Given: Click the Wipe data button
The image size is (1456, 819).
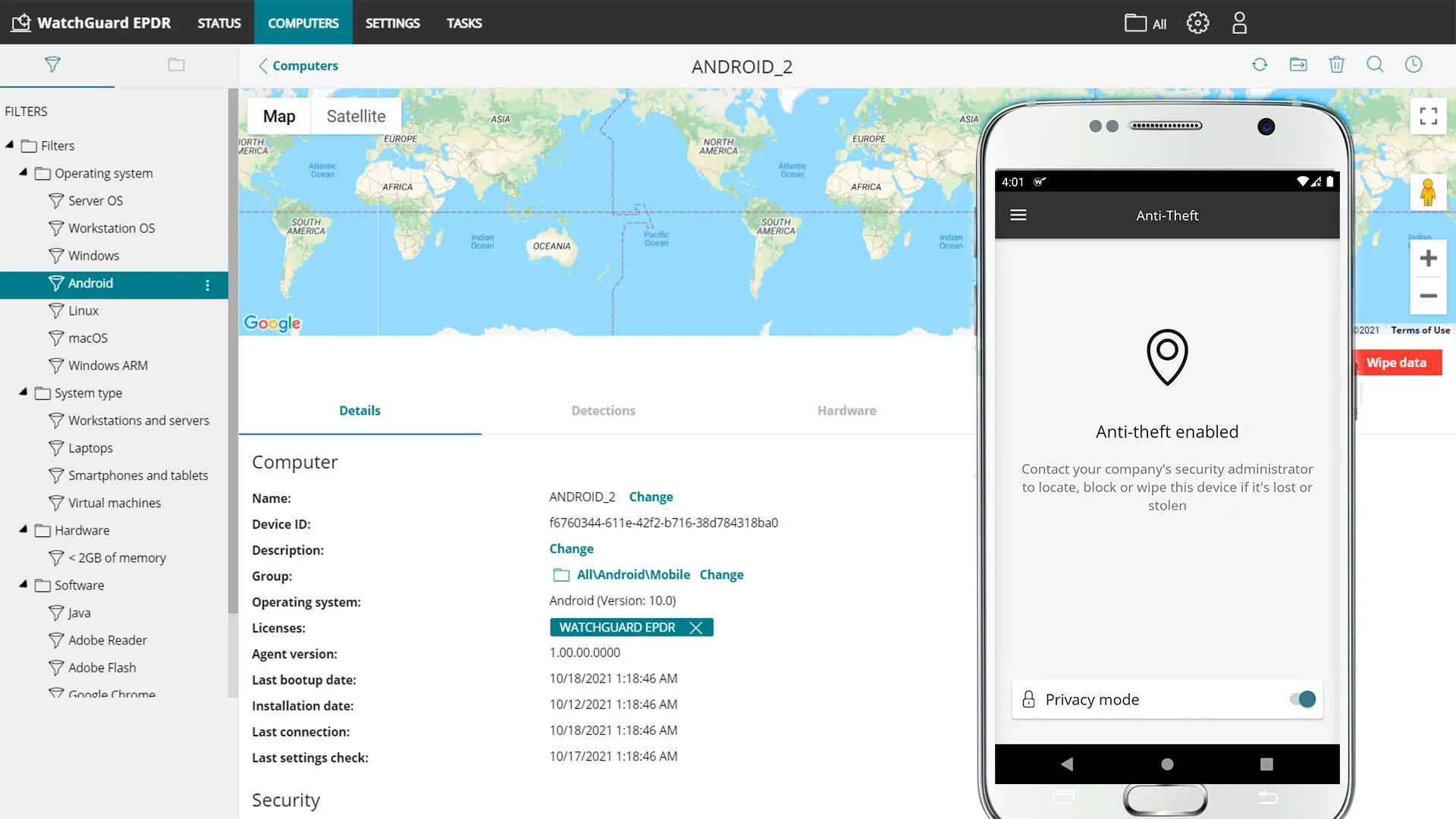Looking at the screenshot, I should click(x=1396, y=362).
